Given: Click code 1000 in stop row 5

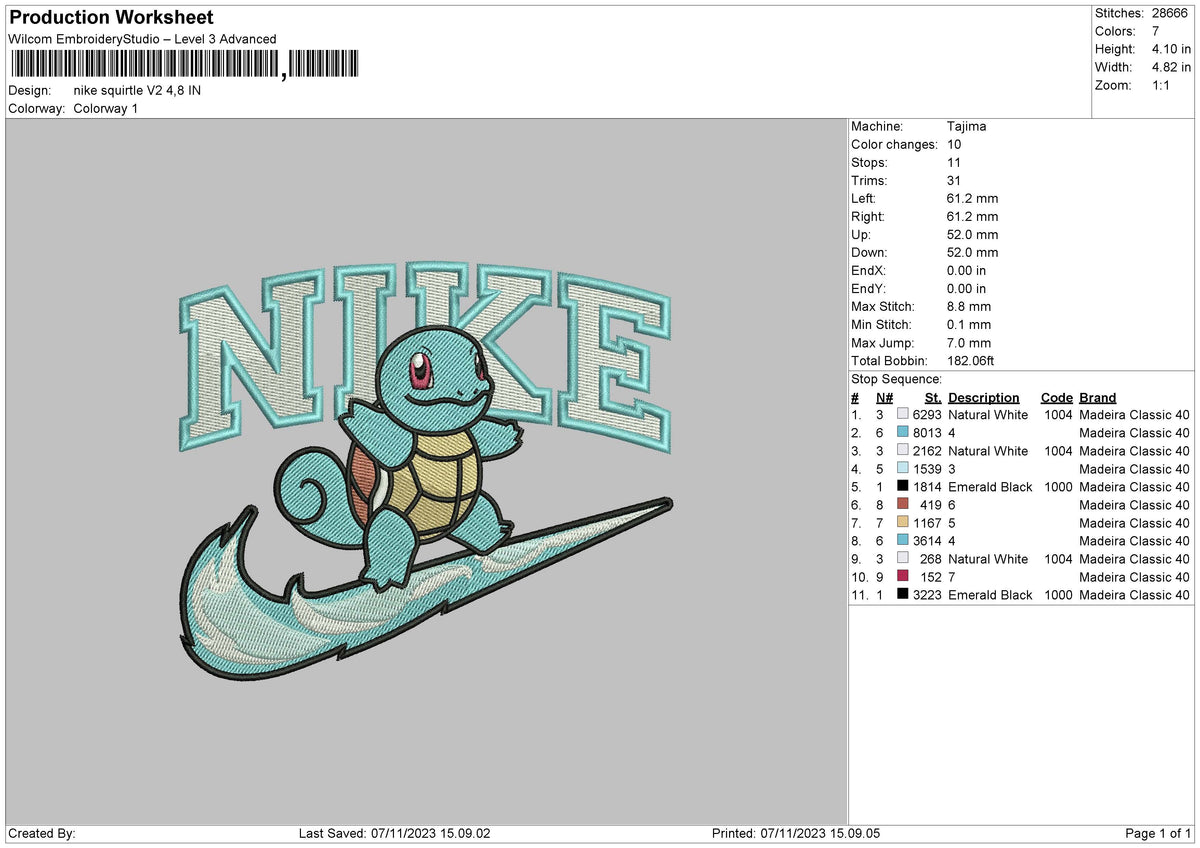Looking at the screenshot, I should pyautogui.click(x=1056, y=486).
